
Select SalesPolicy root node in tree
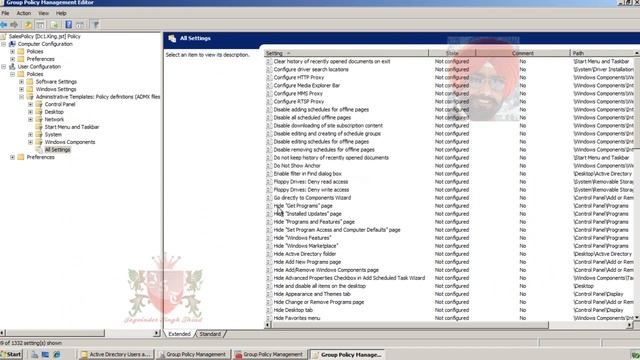[44, 36]
